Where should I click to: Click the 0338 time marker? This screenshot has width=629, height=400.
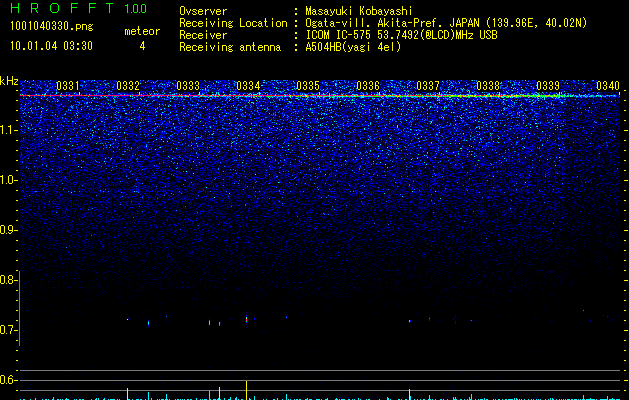(488, 86)
